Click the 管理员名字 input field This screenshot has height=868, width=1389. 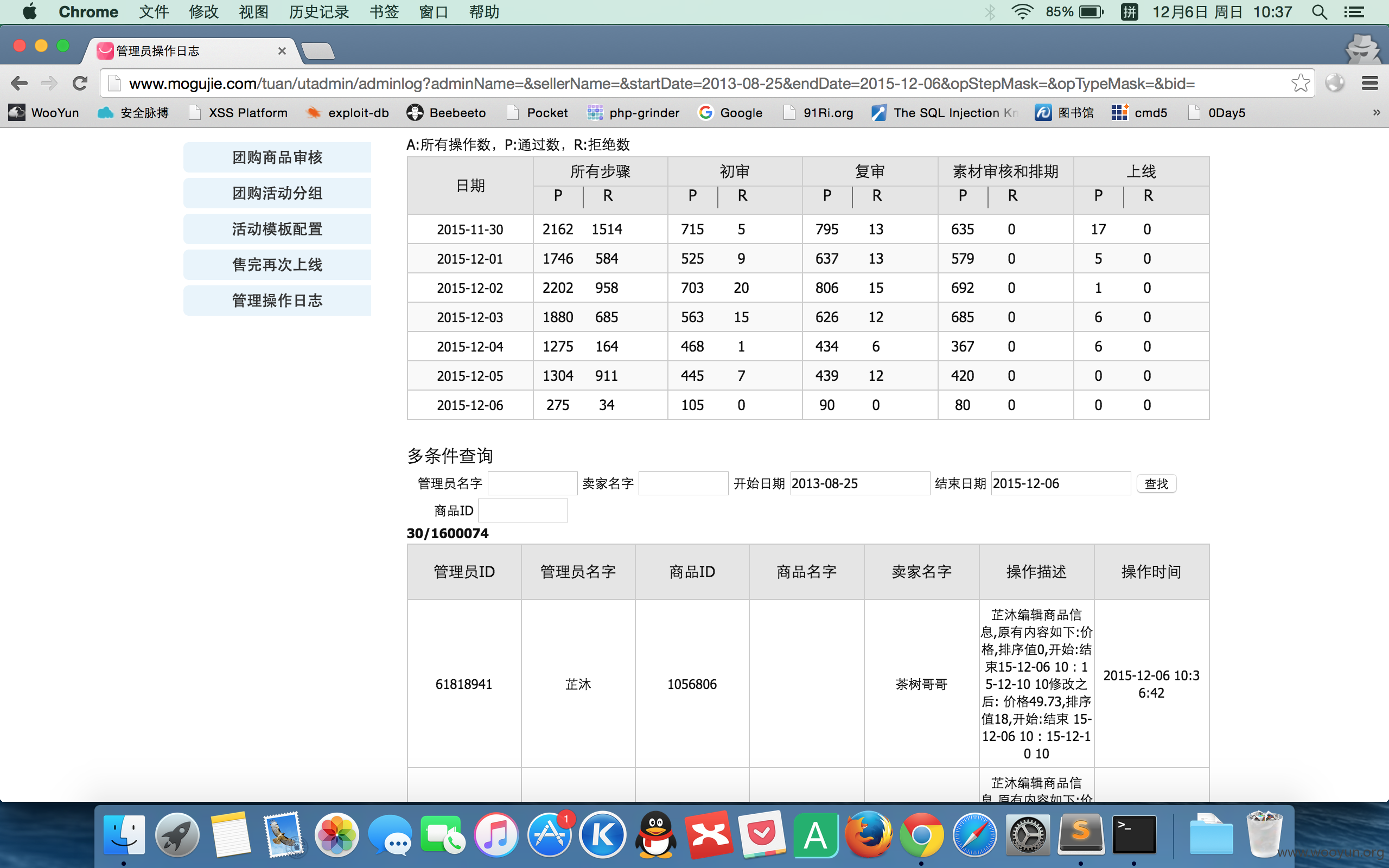click(x=533, y=483)
